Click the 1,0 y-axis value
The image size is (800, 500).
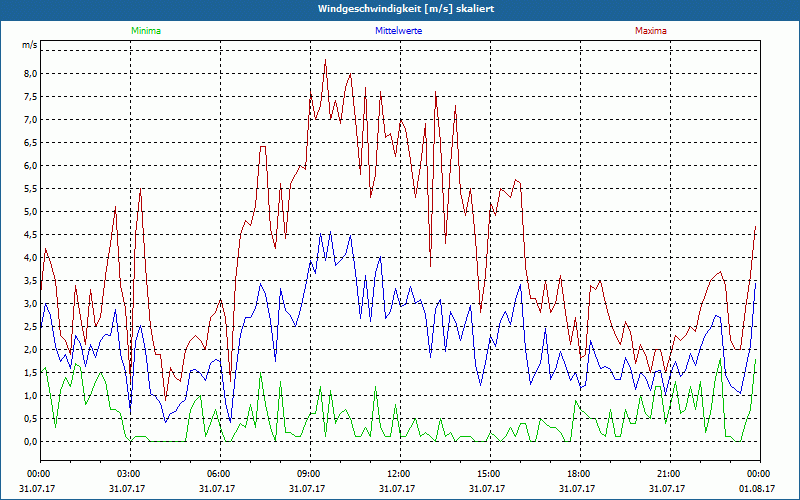pos(31,395)
